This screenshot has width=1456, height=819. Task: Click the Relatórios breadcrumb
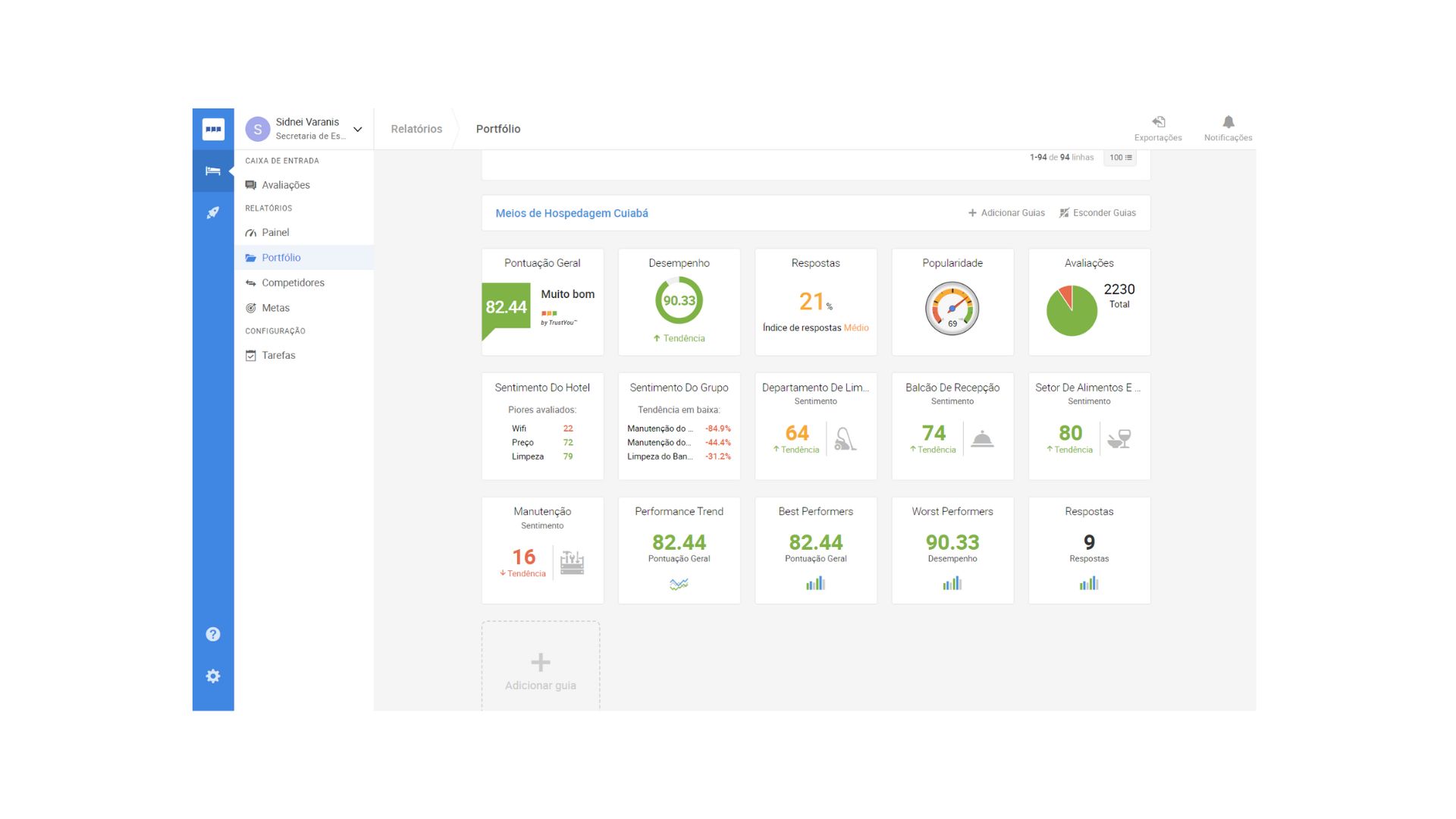click(x=416, y=129)
